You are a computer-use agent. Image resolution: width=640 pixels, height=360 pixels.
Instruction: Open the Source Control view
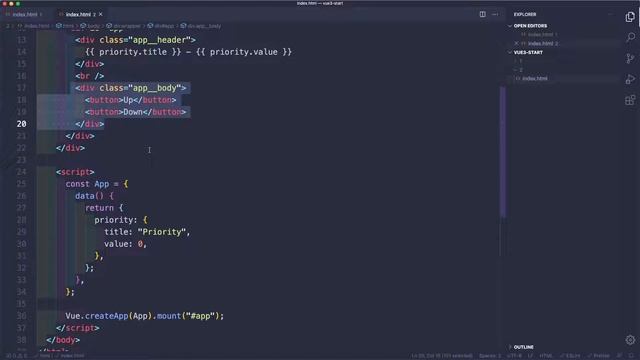(x=630, y=58)
